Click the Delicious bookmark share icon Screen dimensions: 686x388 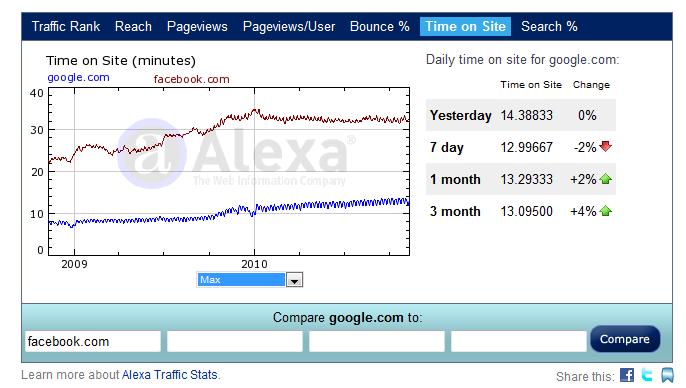pos(667,375)
